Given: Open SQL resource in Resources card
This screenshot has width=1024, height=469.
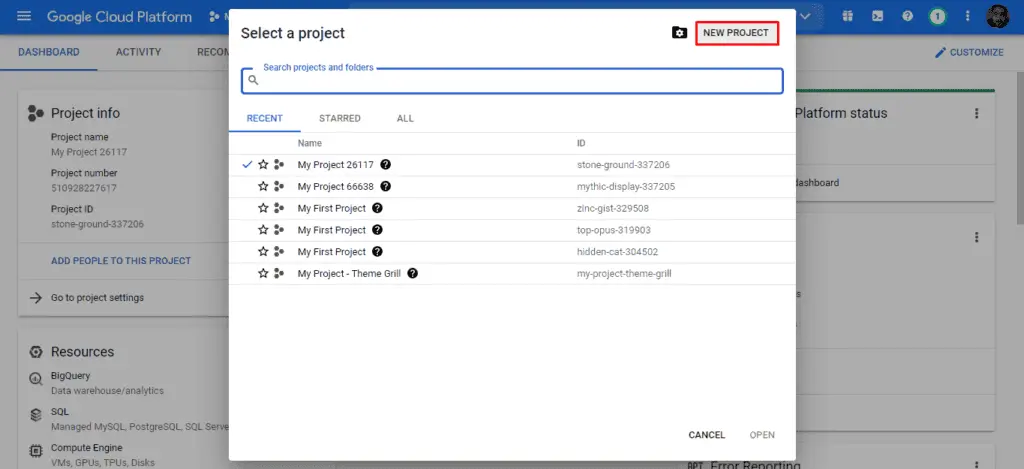Looking at the screenshot, I should pos(59,412).
